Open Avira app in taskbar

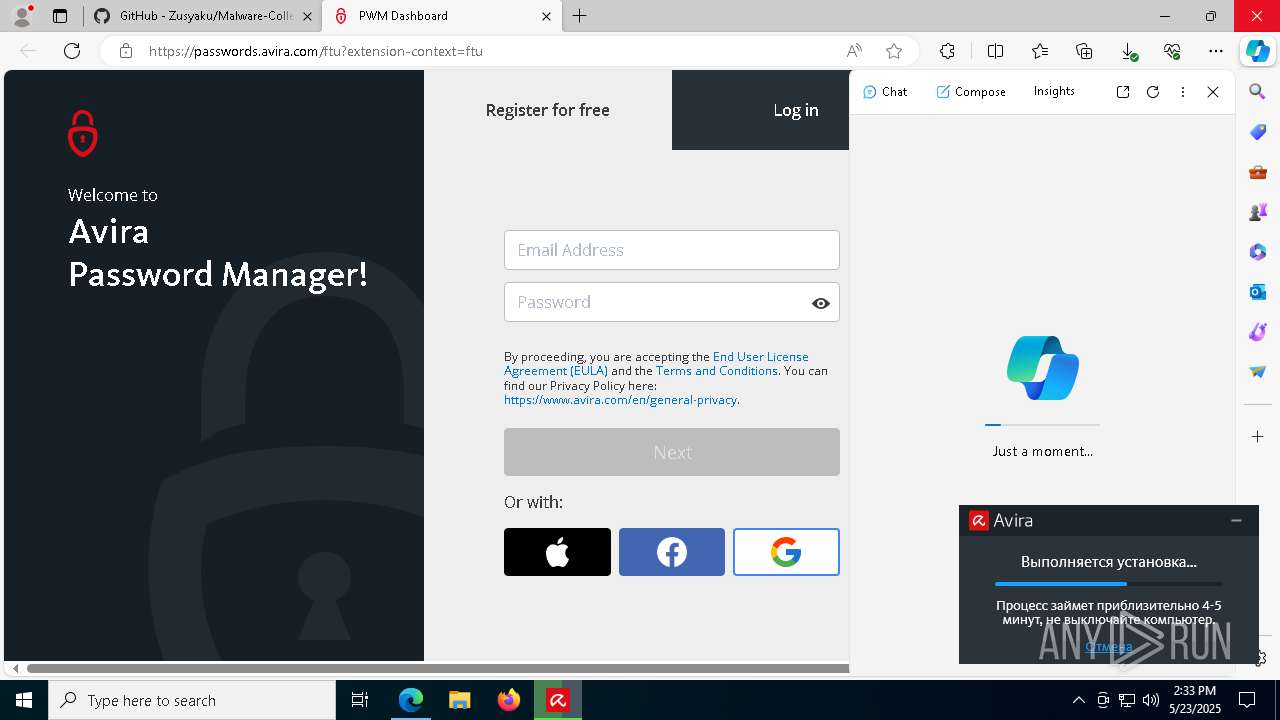558,700
